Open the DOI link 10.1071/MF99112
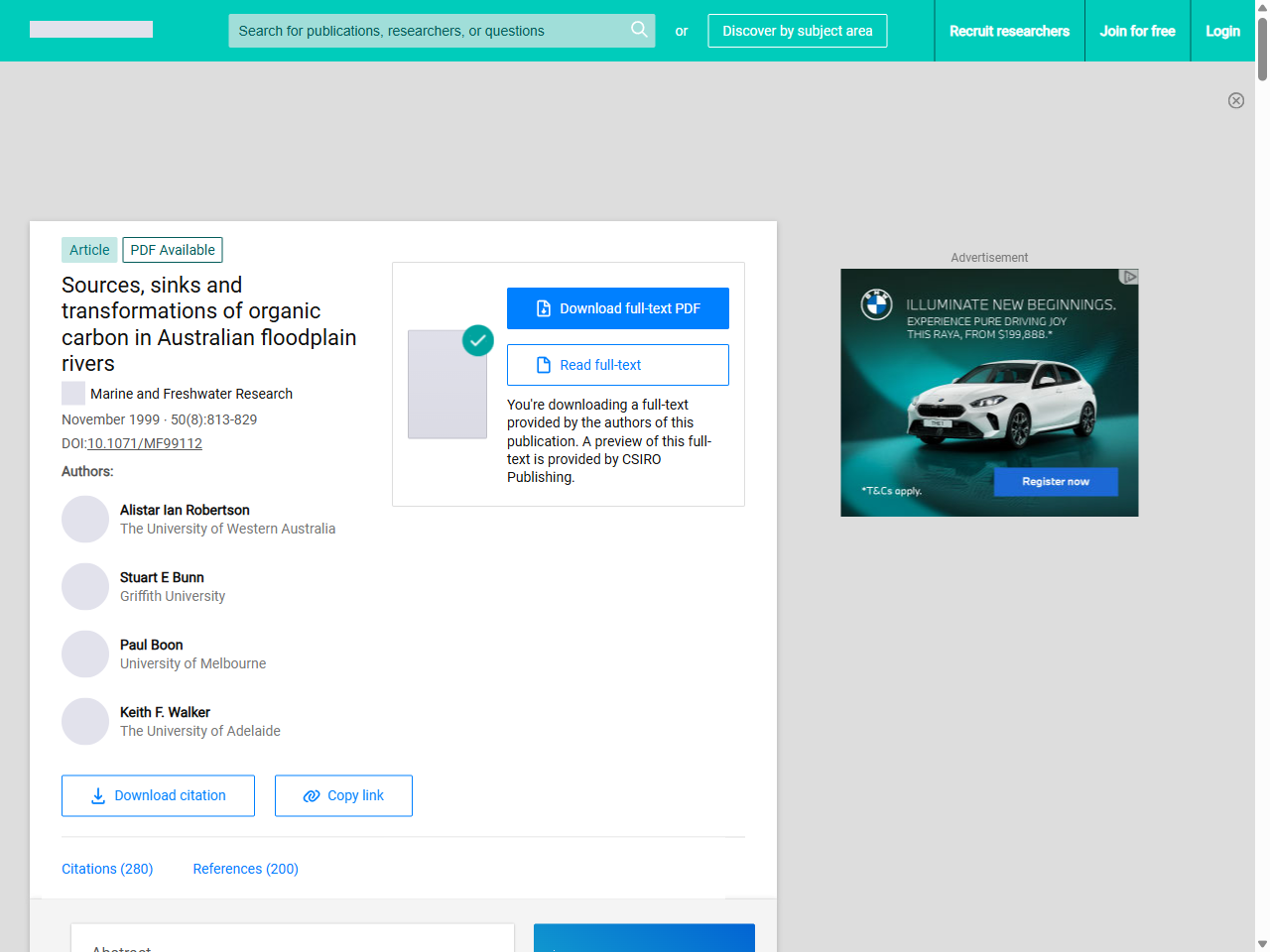The height and width of the screenshot is (952, 1270). click(x=145, y=443)
